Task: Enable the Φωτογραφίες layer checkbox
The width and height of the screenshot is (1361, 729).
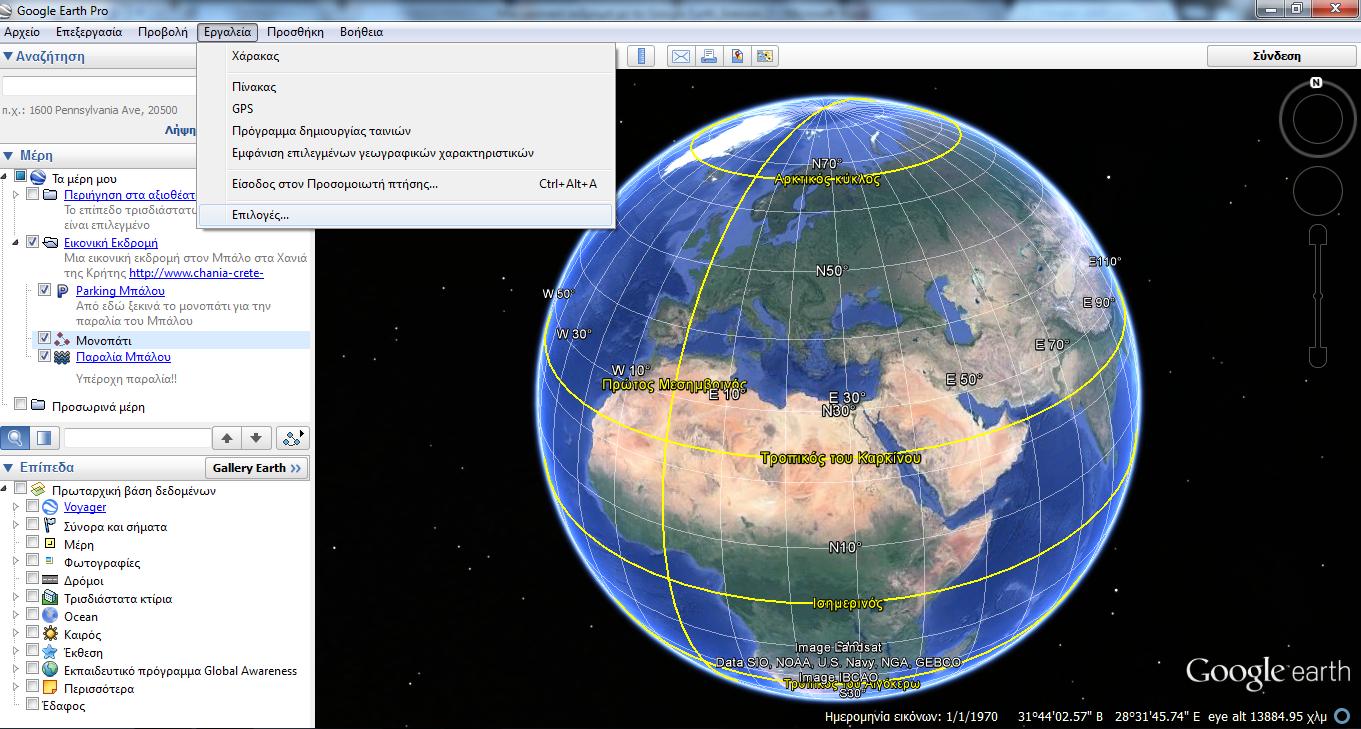Action: point(33,561)
